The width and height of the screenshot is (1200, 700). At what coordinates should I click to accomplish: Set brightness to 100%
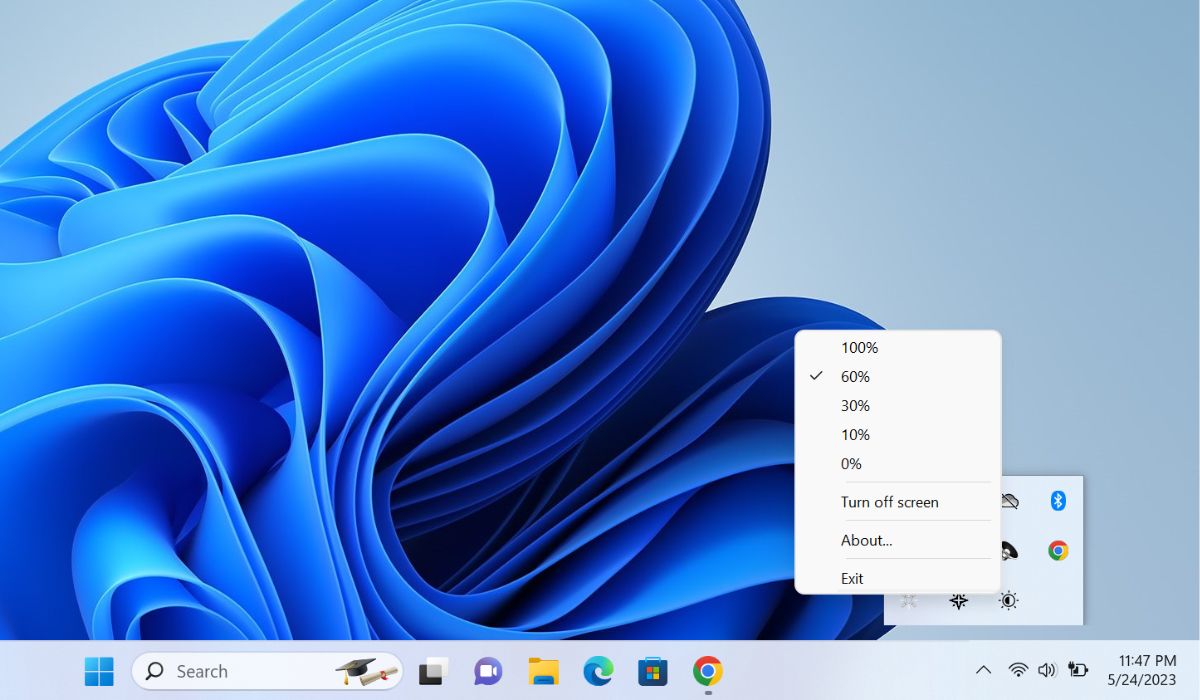coord(859,348)
